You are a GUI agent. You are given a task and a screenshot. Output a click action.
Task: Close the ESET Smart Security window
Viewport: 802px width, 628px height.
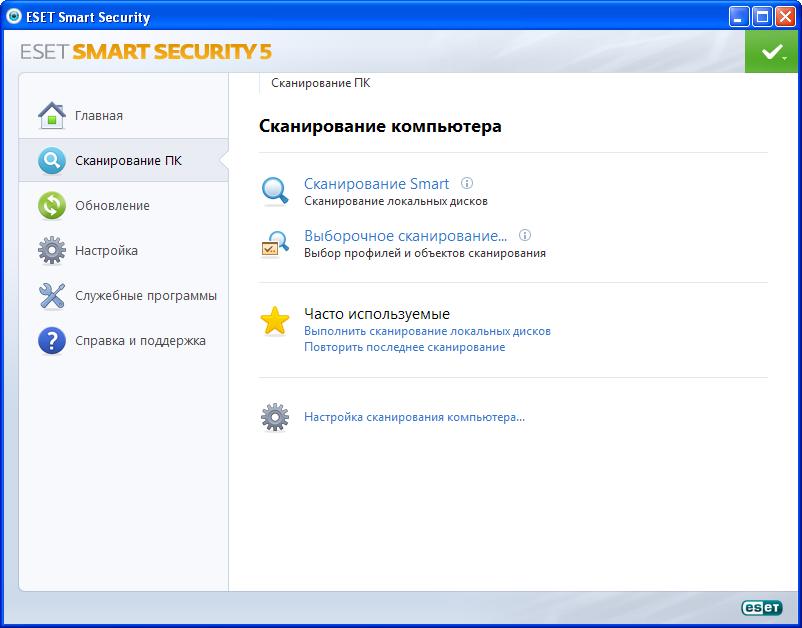[x=785, y=18]
